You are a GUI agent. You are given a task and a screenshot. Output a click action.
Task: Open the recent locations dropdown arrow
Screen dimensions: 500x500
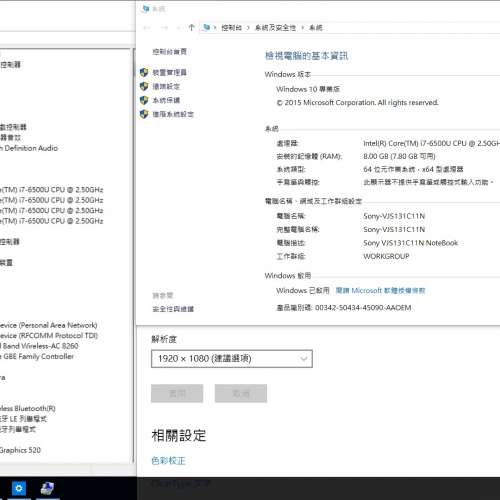178,28
